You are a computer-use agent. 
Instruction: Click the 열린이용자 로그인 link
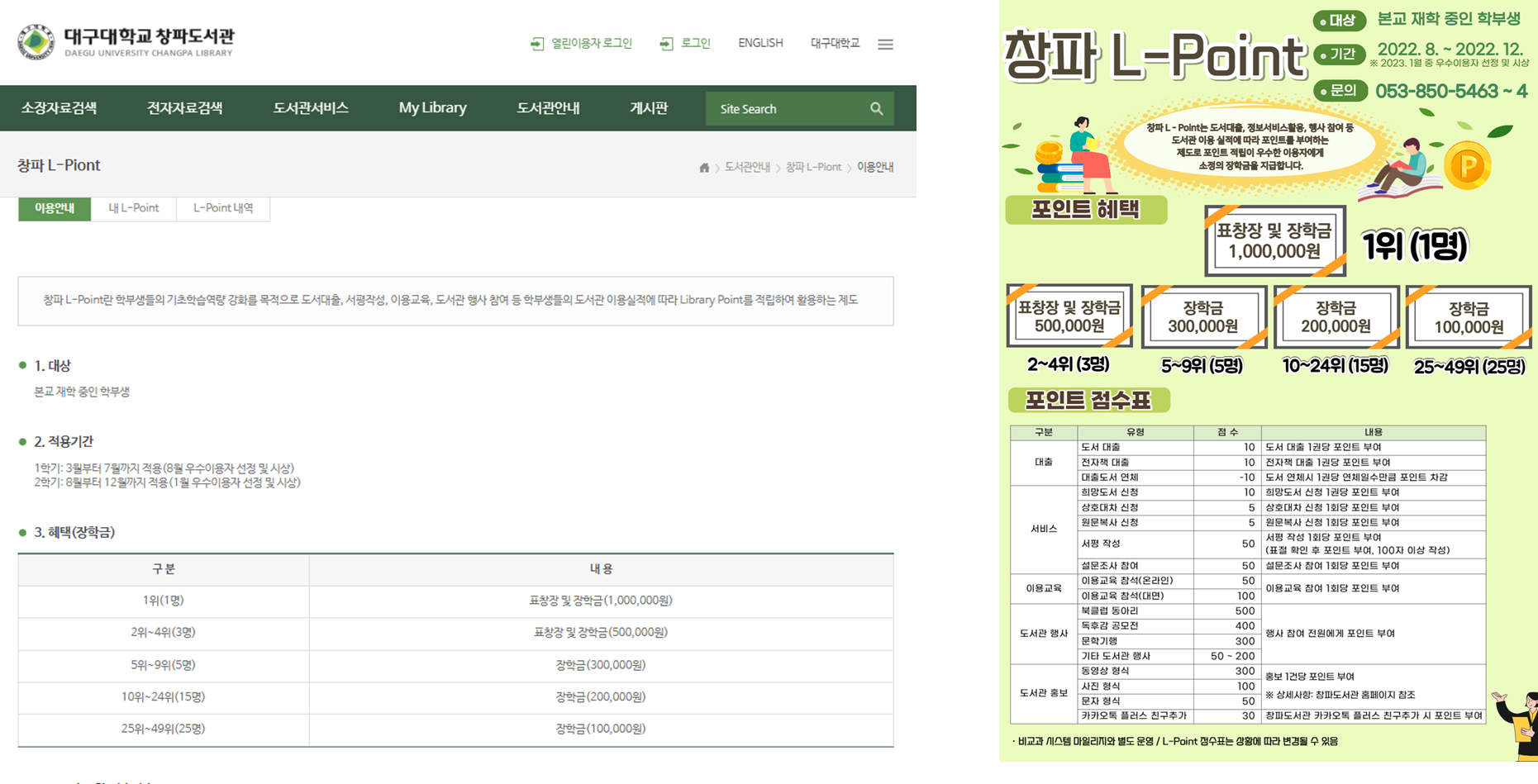[x=582, y=43]
